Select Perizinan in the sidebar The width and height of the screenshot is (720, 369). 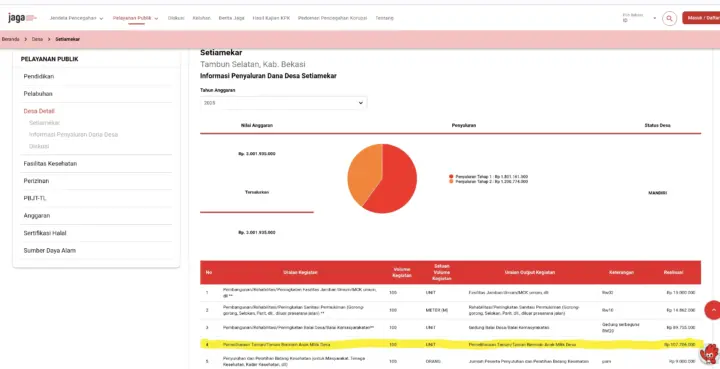pyautogui.click(x=36, y=181)
